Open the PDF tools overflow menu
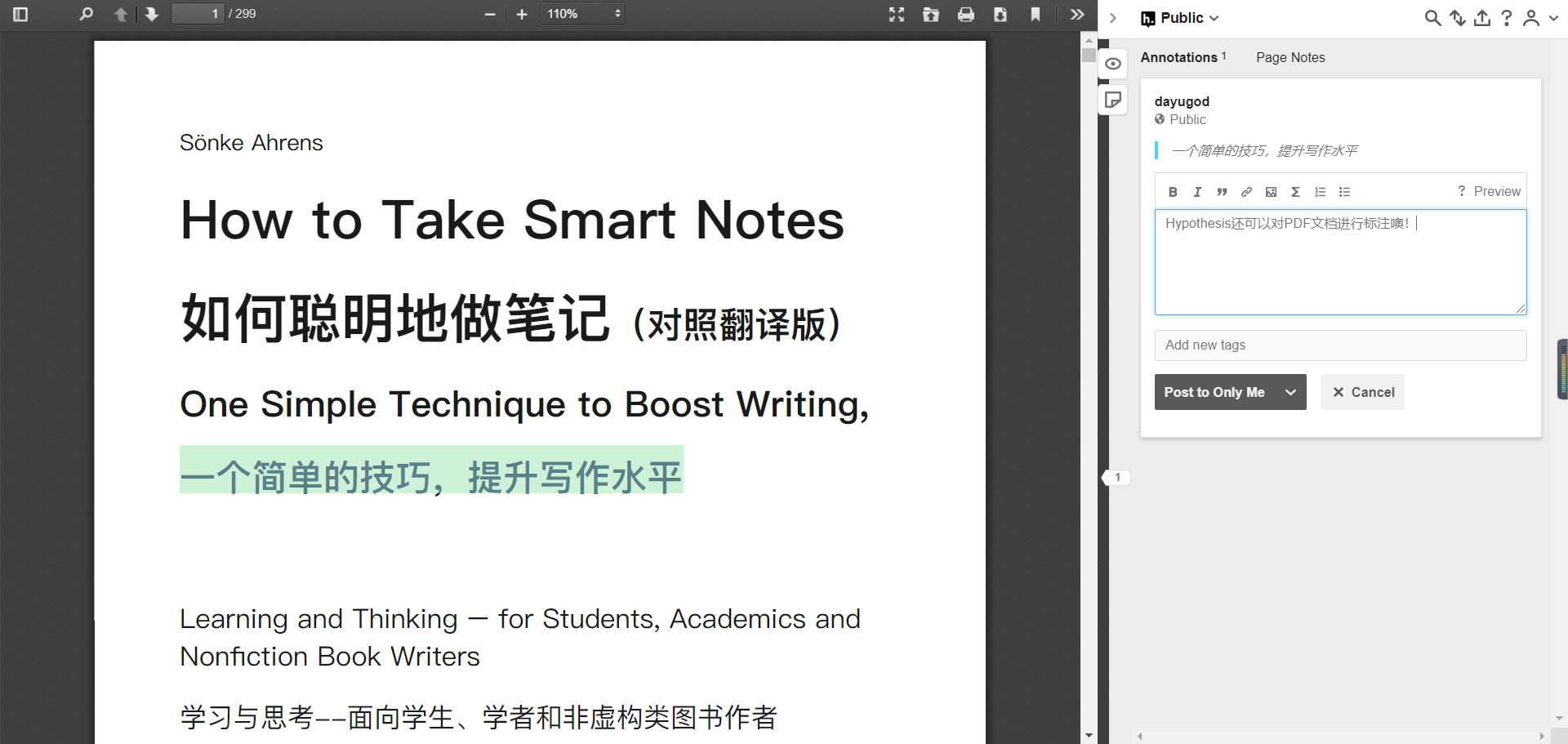Viewport: 1568px width, 744px height. click(1077, 14)
